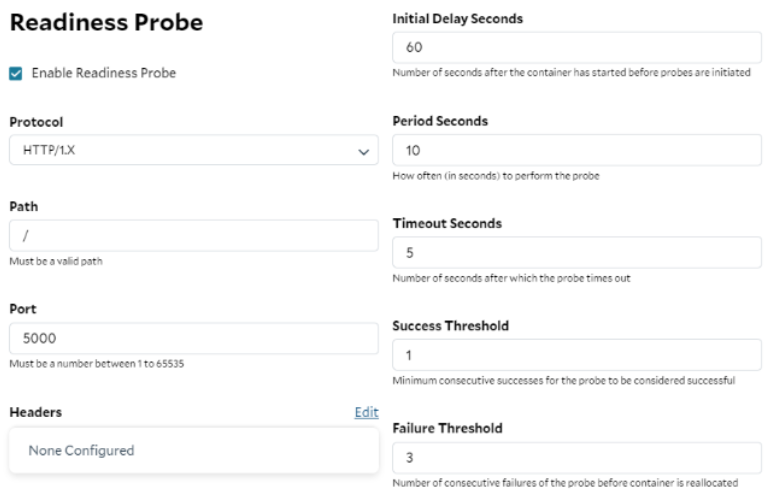Click the Port input field
This screenshot has width=770, height=494.
tap(193, 338)
